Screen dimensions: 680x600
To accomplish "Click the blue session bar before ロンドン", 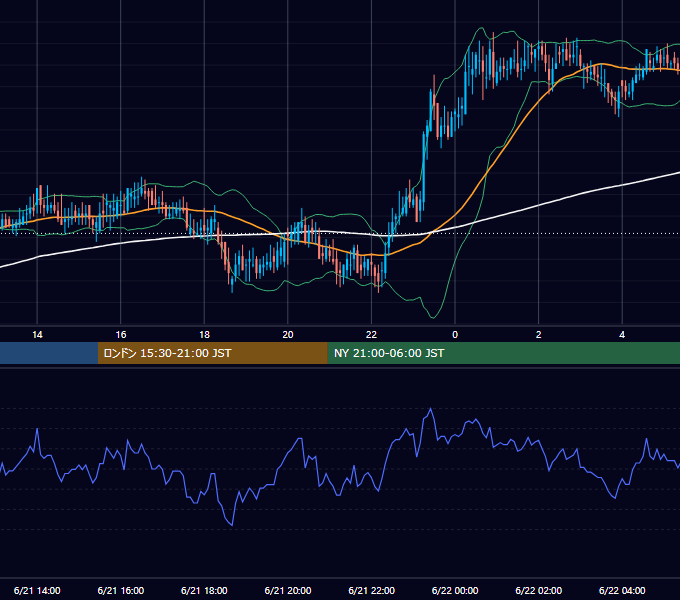I will 49,353.
